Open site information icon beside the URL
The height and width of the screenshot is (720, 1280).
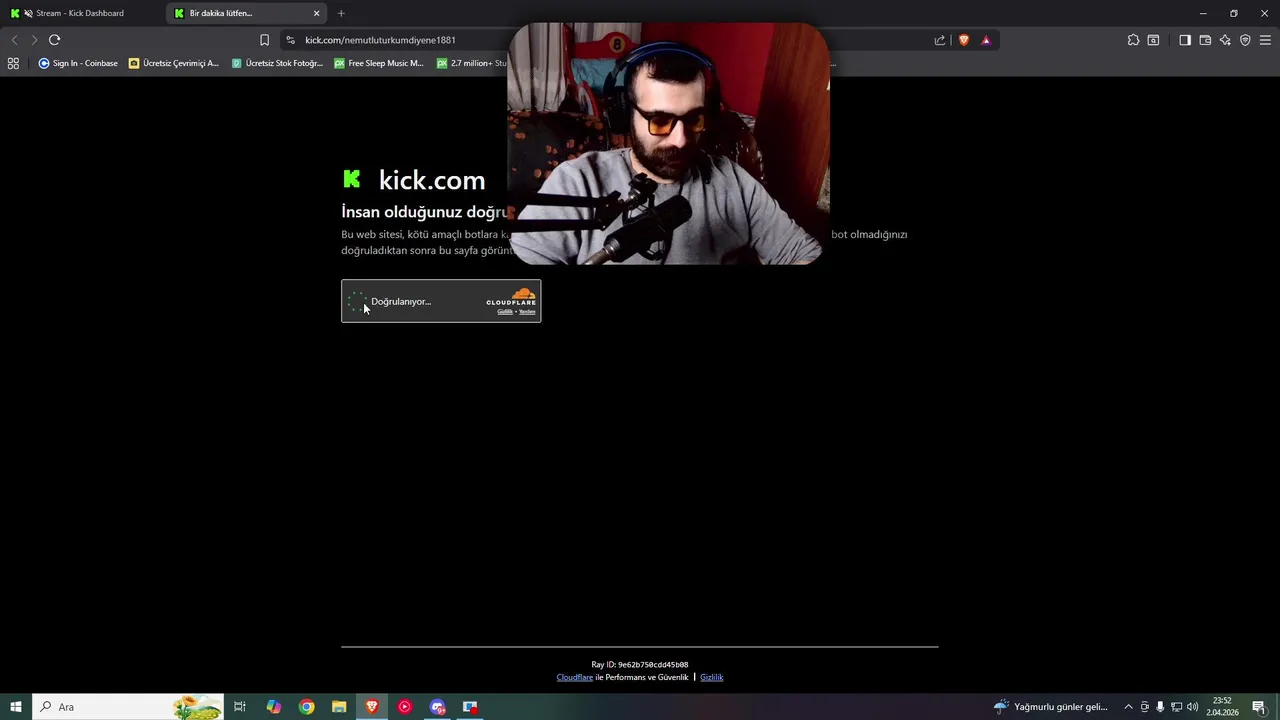click(290, 40)
